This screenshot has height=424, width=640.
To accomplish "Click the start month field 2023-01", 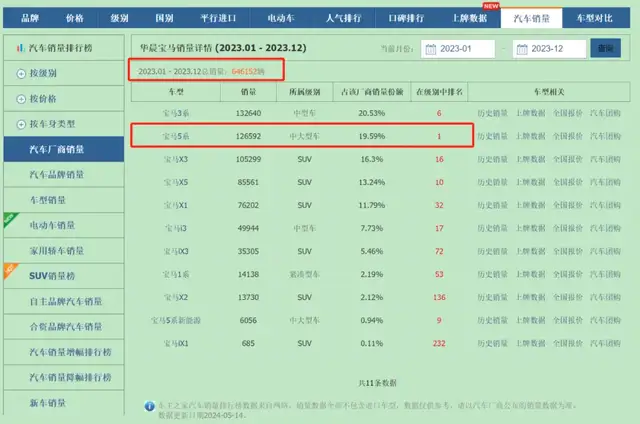I will (x=458, y=49).
